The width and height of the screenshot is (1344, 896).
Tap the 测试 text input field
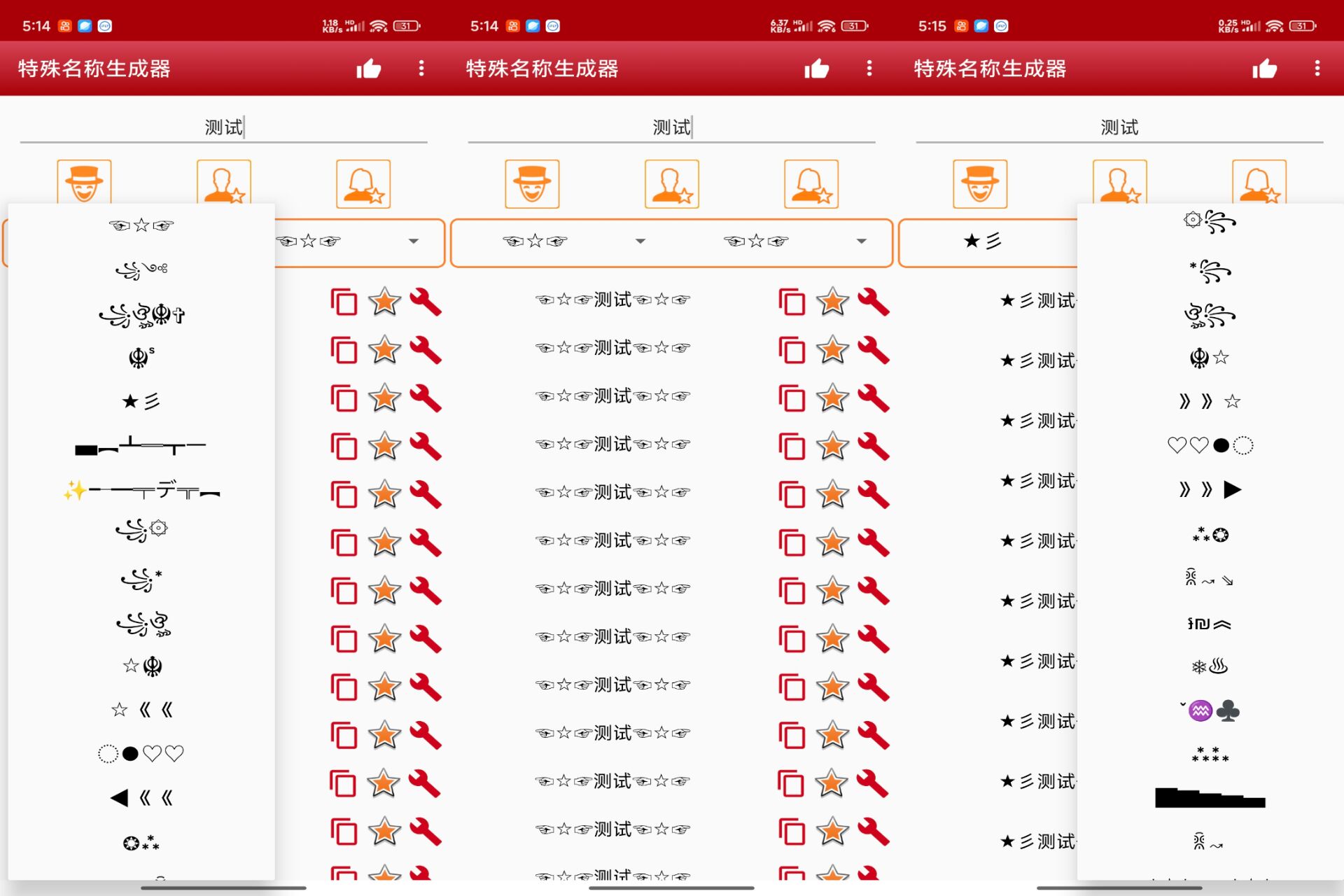[x=223, y=127]
